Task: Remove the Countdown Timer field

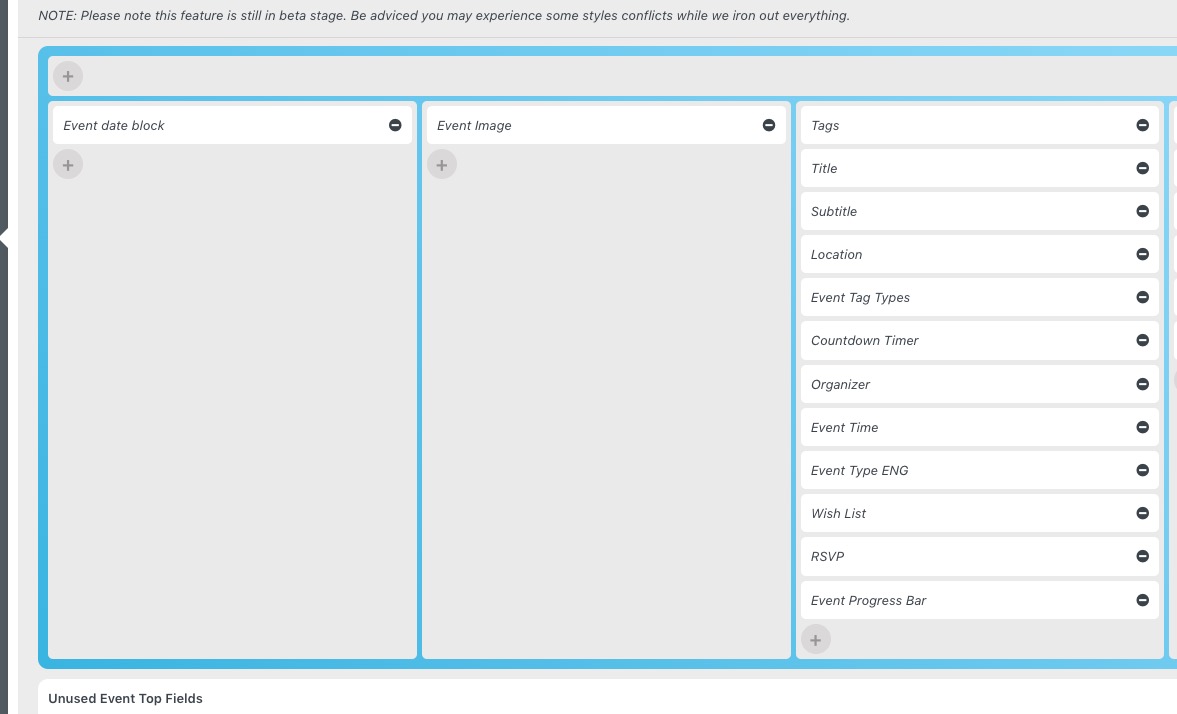Action: [x=1142, y=340]
